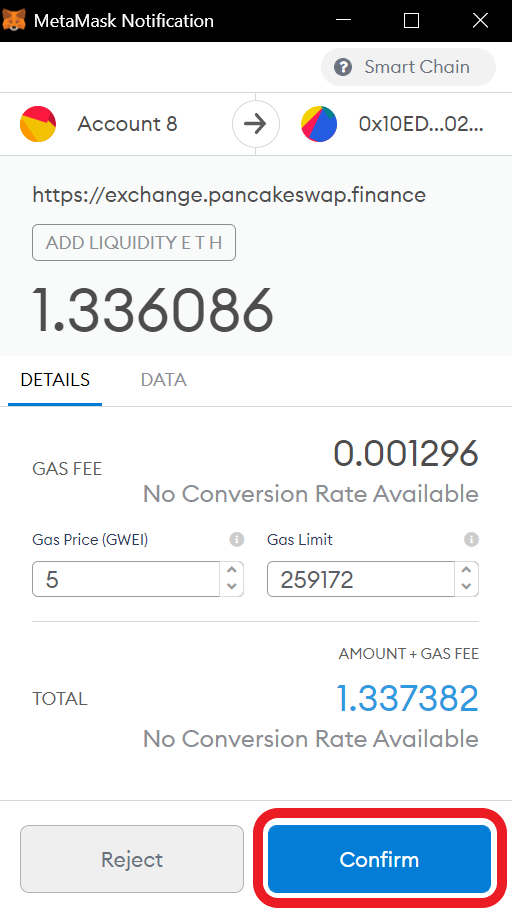Maximize the MetaMask Notification window

coord(411,20)
